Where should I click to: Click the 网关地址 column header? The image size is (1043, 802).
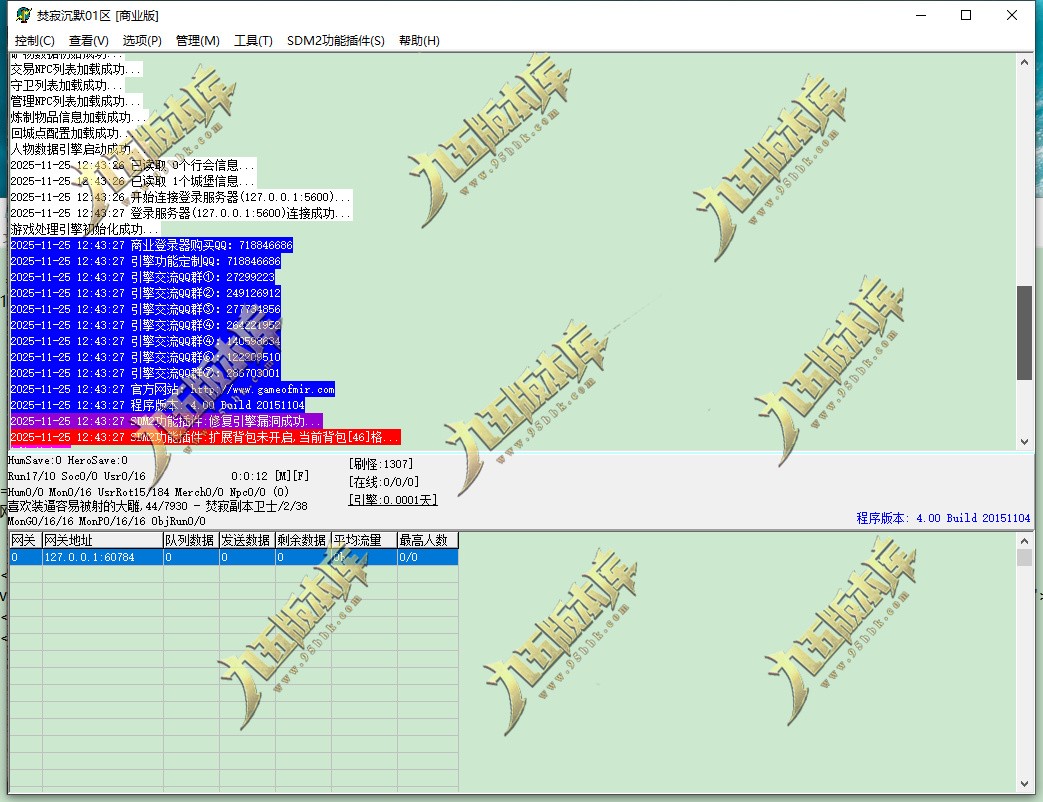point(102,540)
